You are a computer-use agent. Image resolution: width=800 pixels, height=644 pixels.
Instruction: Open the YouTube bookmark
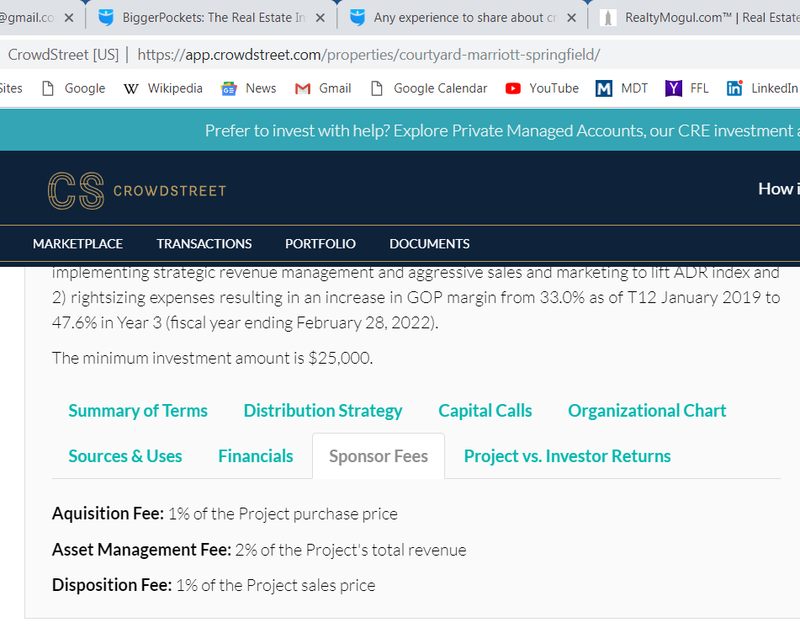(542, 88)
